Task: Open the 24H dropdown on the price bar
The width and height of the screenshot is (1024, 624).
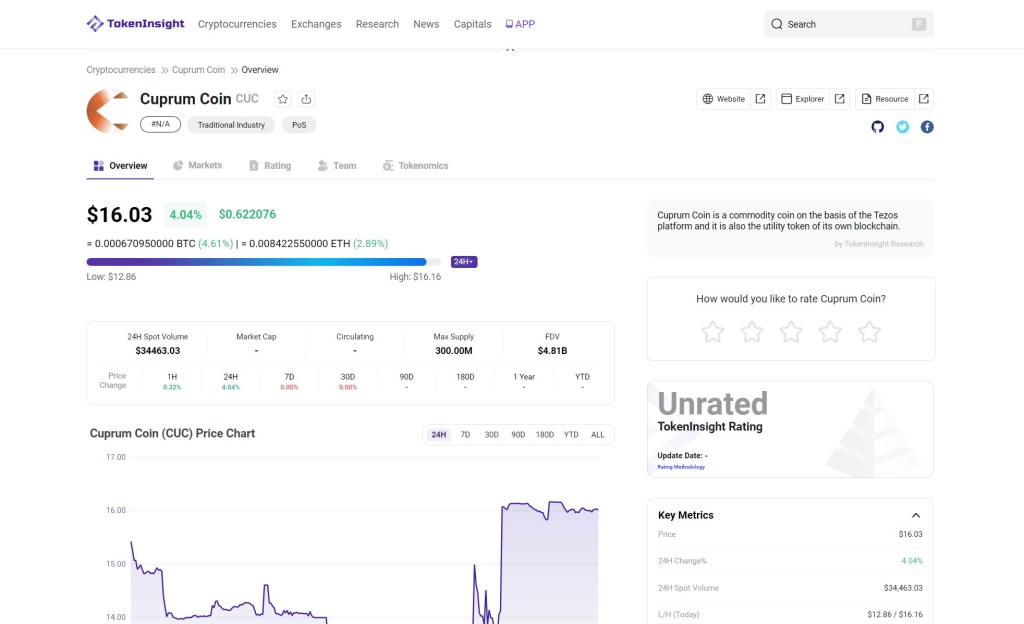Action: (x=463, y=261)
